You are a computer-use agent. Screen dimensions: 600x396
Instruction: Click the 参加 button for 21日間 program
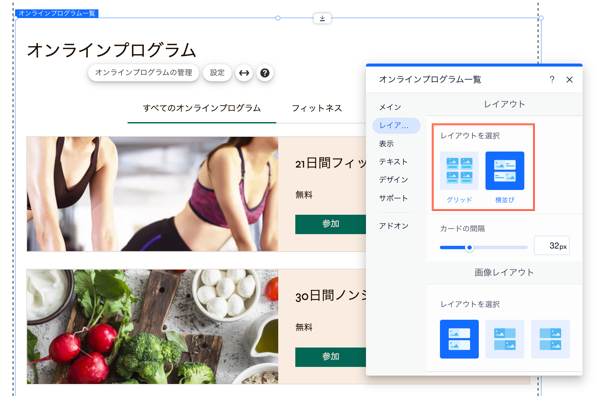click(x=330, y=224)
